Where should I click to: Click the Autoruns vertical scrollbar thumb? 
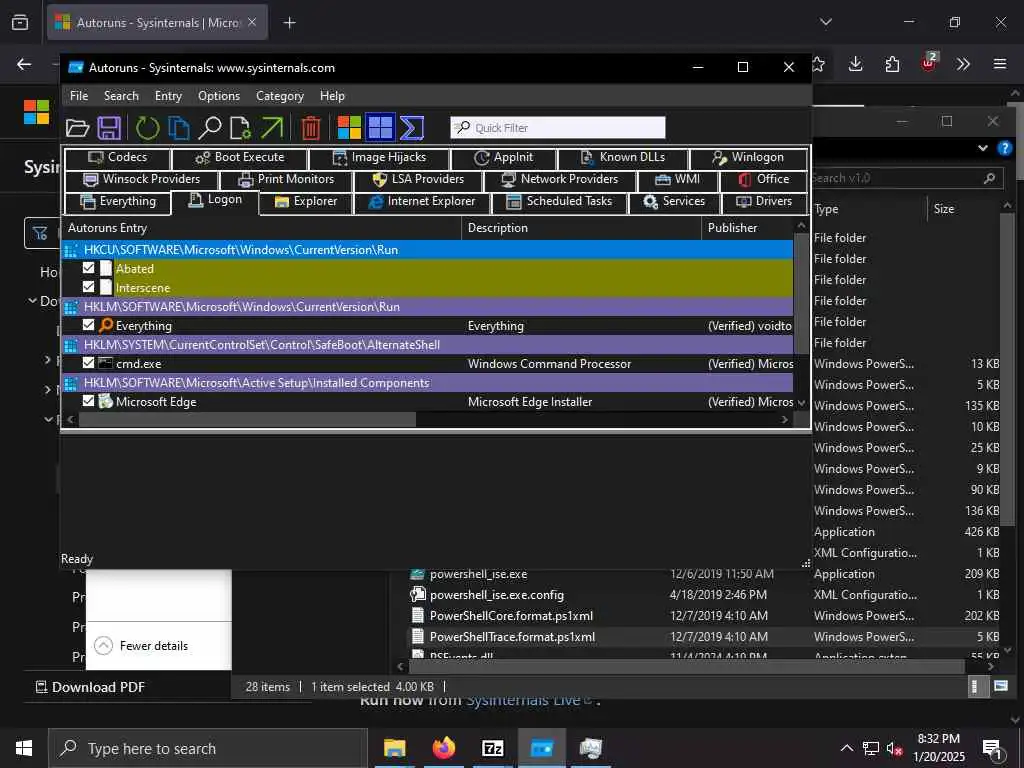[801, 295]
